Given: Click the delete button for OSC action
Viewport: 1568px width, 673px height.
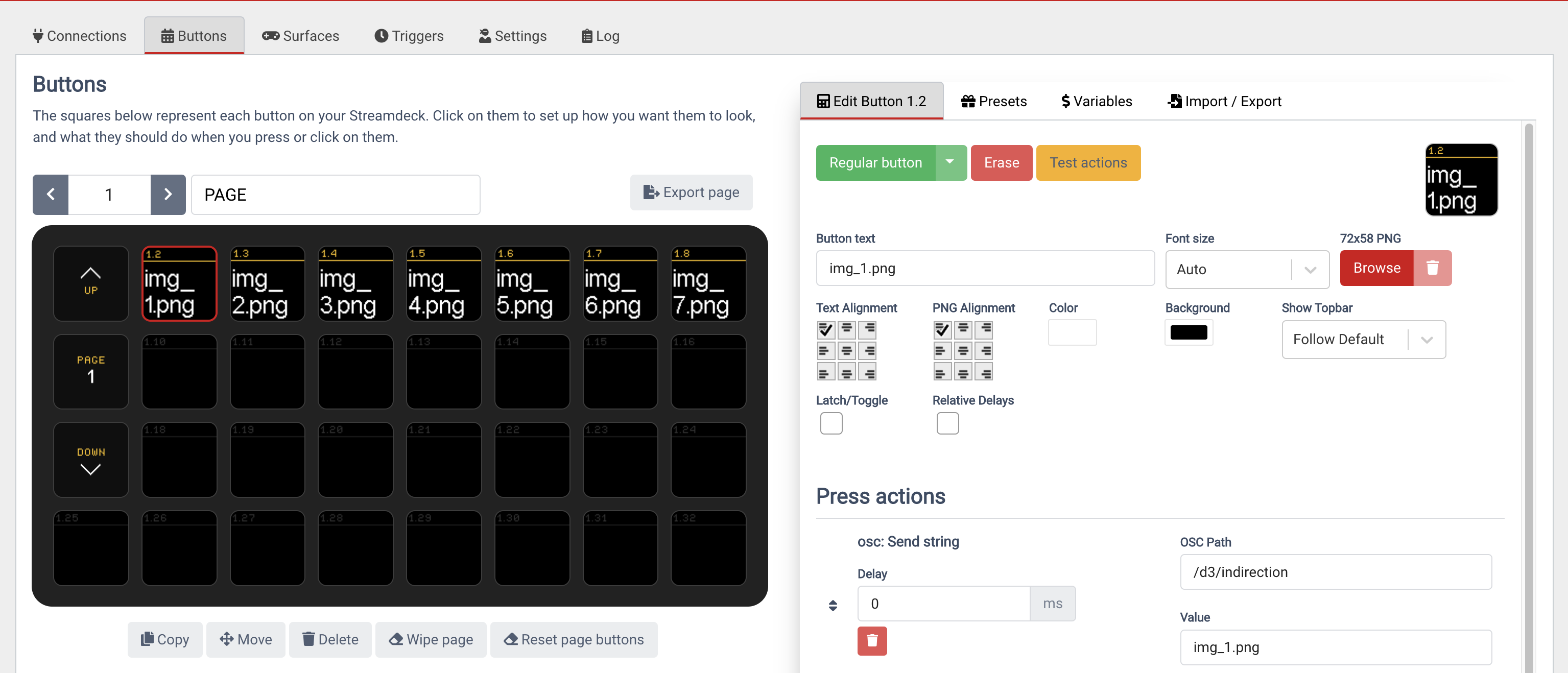Looking at the screenshot, I should pyautogui.click(x=872, y=640).
